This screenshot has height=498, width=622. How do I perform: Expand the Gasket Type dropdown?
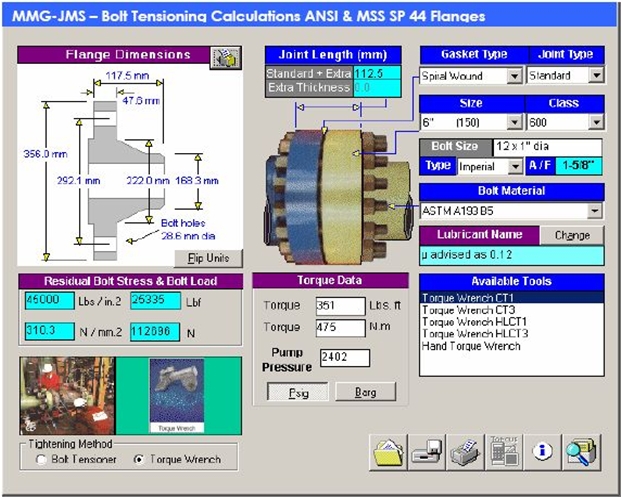(514, 76)
